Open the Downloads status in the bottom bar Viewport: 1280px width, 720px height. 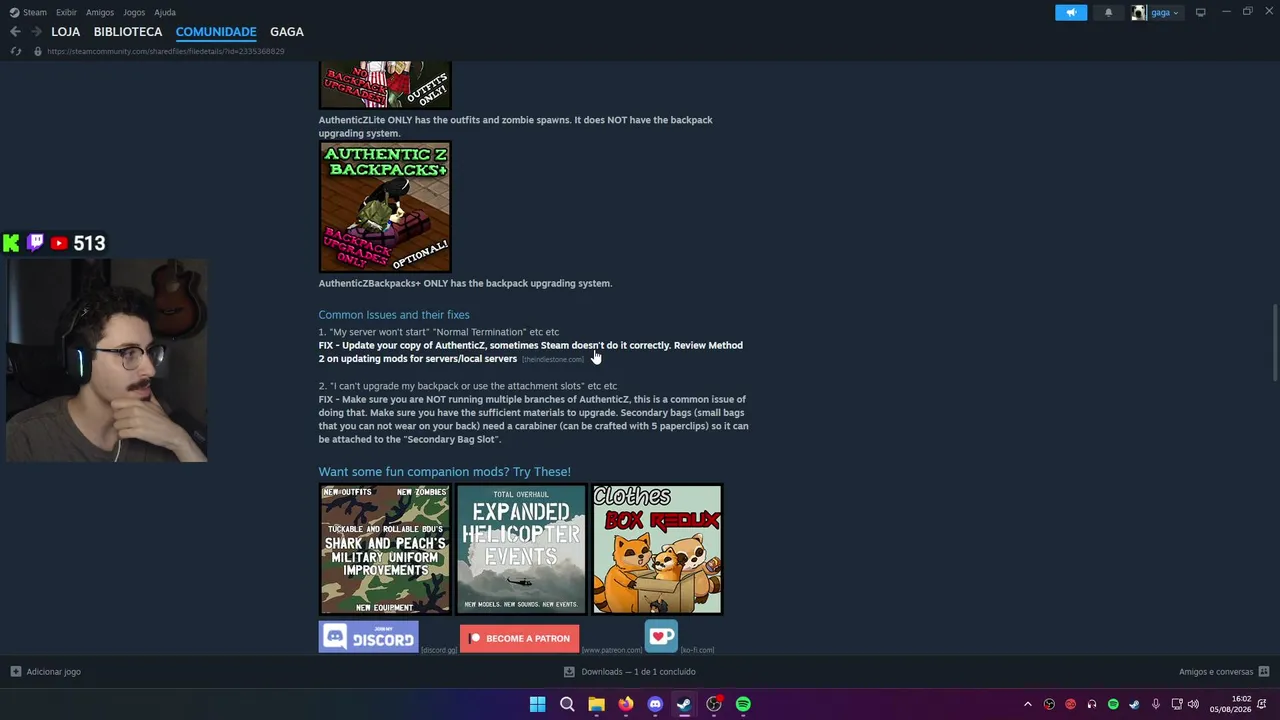[630, 672]
